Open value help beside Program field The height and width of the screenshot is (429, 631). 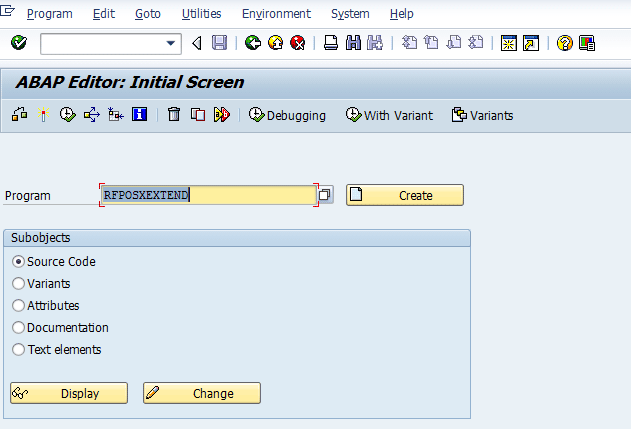coord(326,195)
